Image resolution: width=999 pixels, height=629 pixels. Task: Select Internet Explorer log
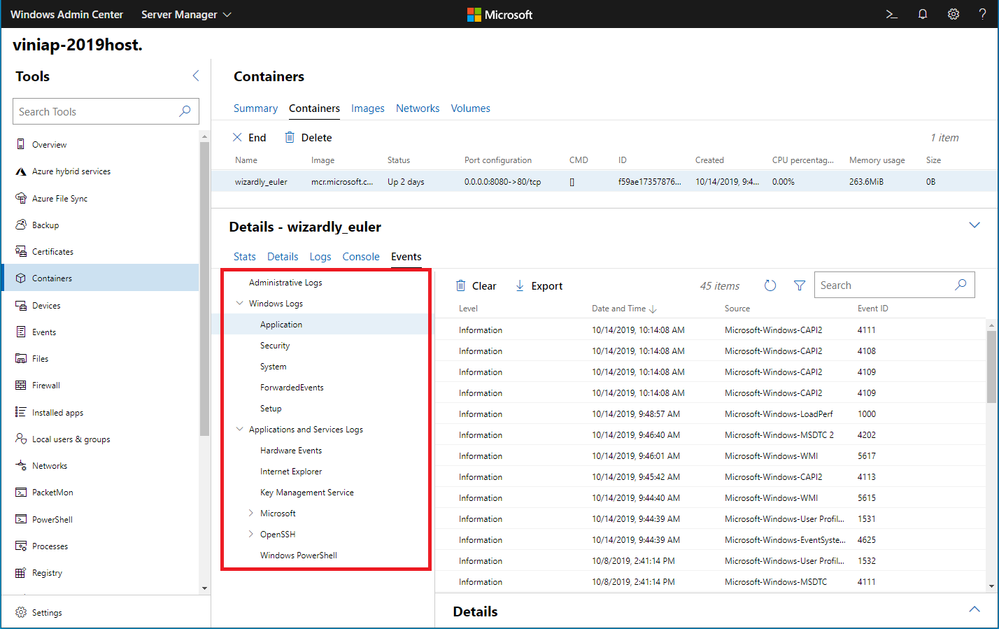[291, 472]
